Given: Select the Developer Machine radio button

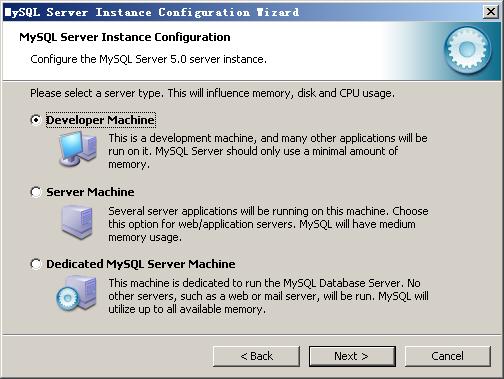Looking at the screenshot, I should 36,120.
